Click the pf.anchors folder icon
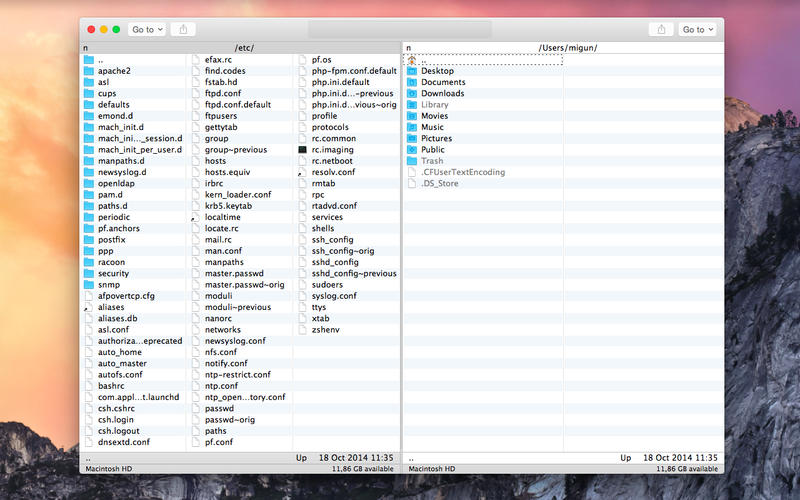This screenshot has width=800, height=500. (x=89, y=228)
